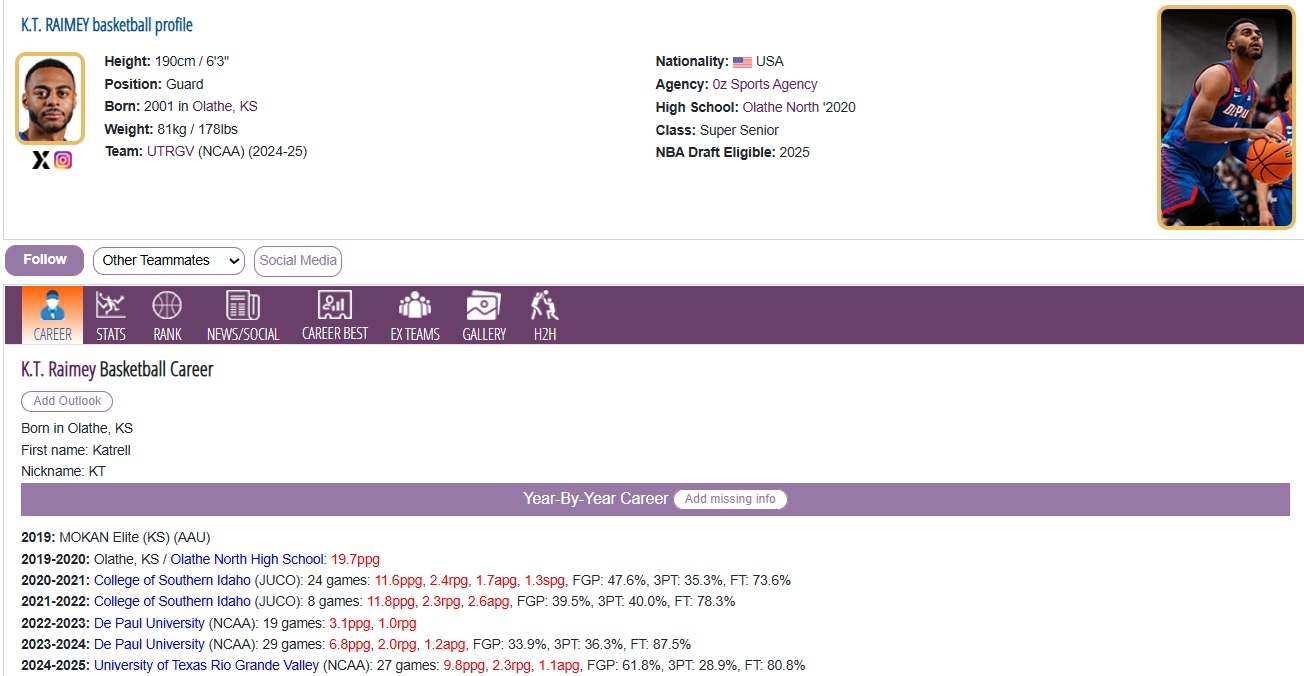1304x676 pixels.
Task: Open the Stats tab
Action: (x=111, y=315)
